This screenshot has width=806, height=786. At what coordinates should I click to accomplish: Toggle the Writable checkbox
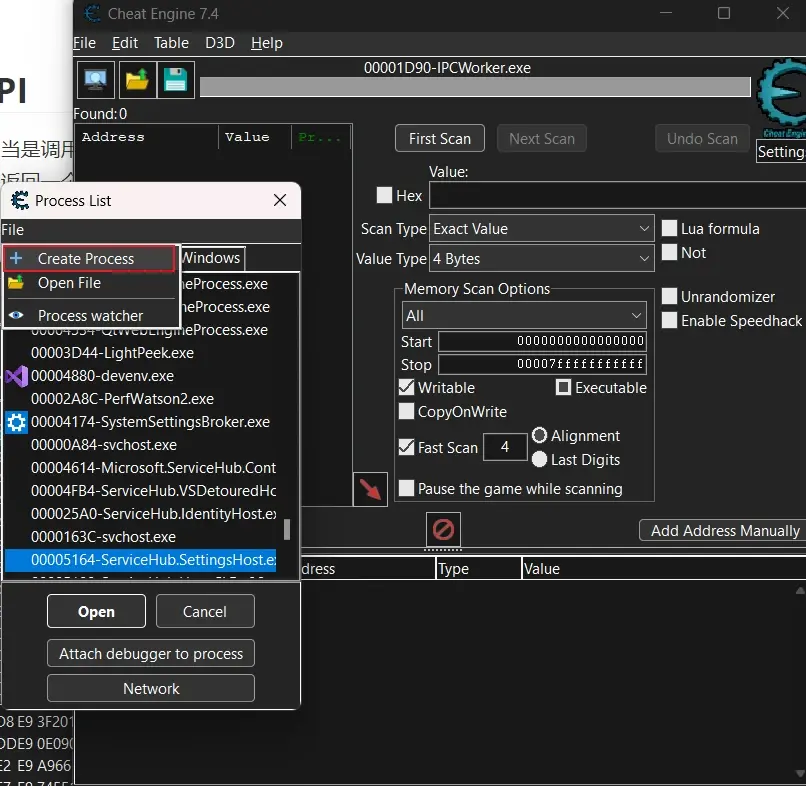[x=406, y=387]
